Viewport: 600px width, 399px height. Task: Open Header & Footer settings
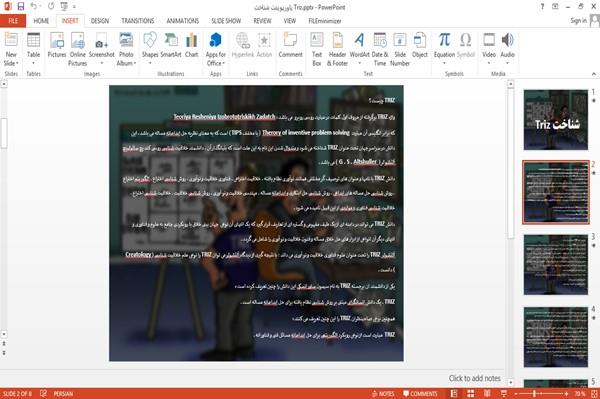pyautogui.click(x=337, y=49)
